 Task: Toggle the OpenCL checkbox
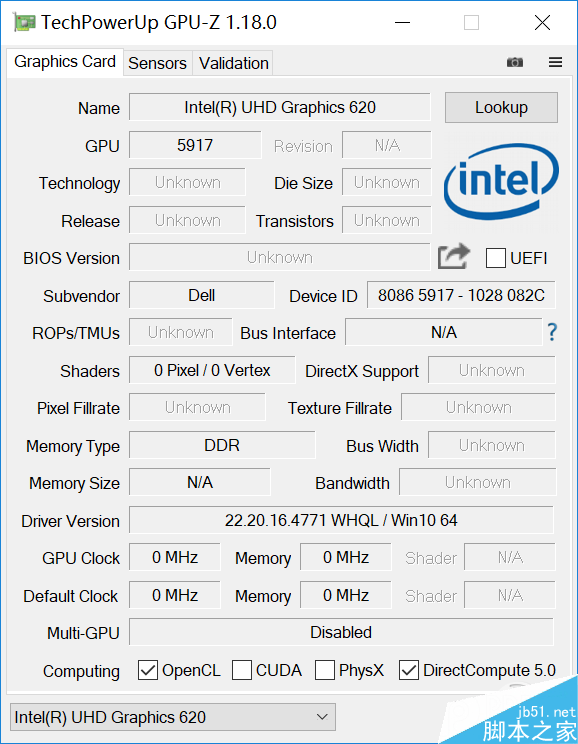coord(148,670)
